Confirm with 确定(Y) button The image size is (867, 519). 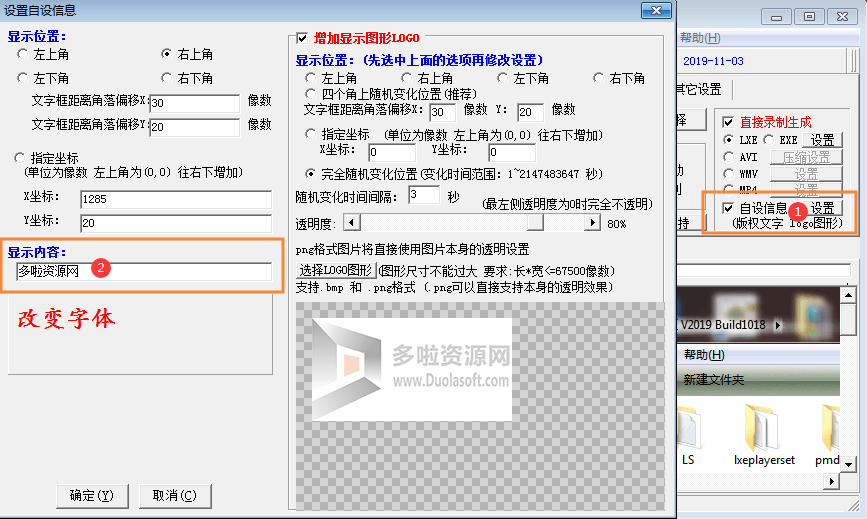(x=92, y=496)
